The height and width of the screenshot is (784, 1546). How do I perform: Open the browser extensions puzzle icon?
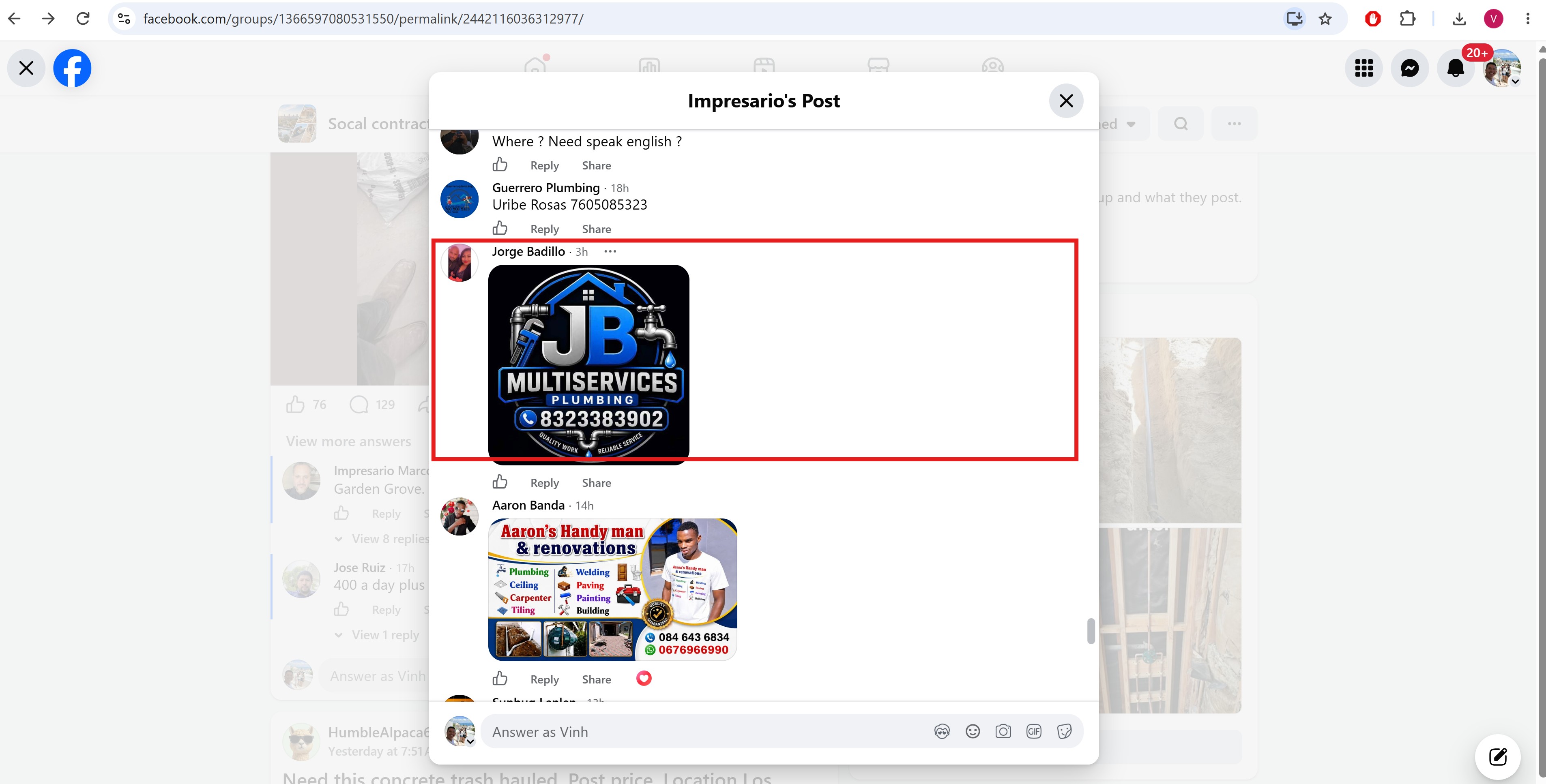pyautogui.click(x=1407, y=19)
